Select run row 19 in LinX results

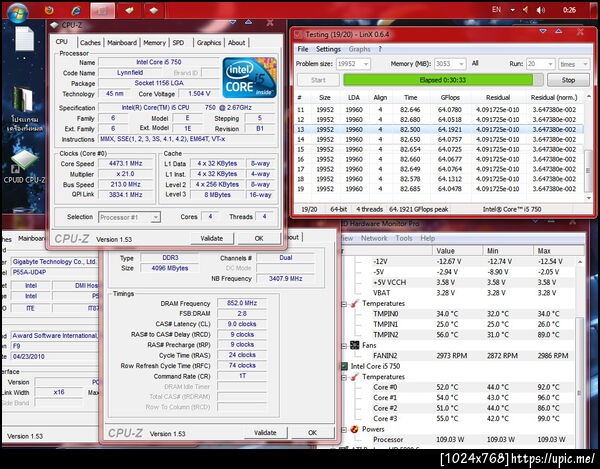pos(439,189)
